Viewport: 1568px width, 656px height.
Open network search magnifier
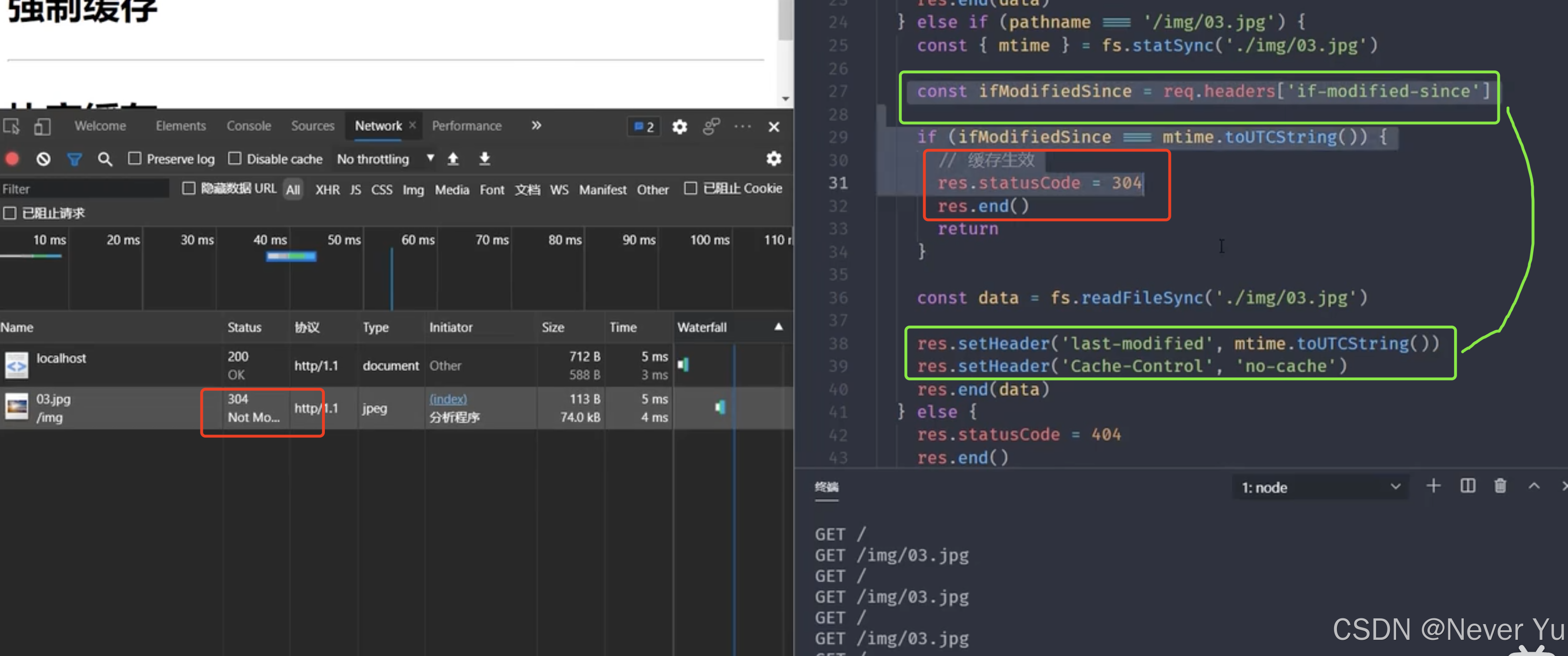point(105,159)
